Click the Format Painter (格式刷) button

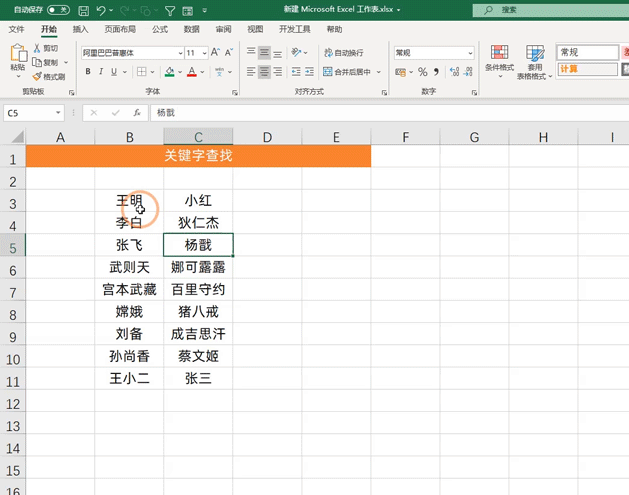tap(49, 76)
